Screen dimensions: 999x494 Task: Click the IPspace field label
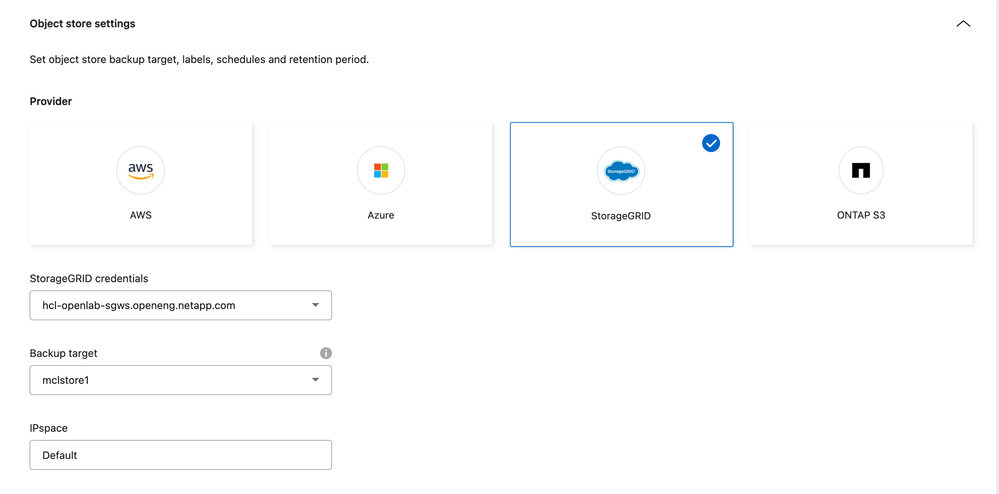pos(49,428)
